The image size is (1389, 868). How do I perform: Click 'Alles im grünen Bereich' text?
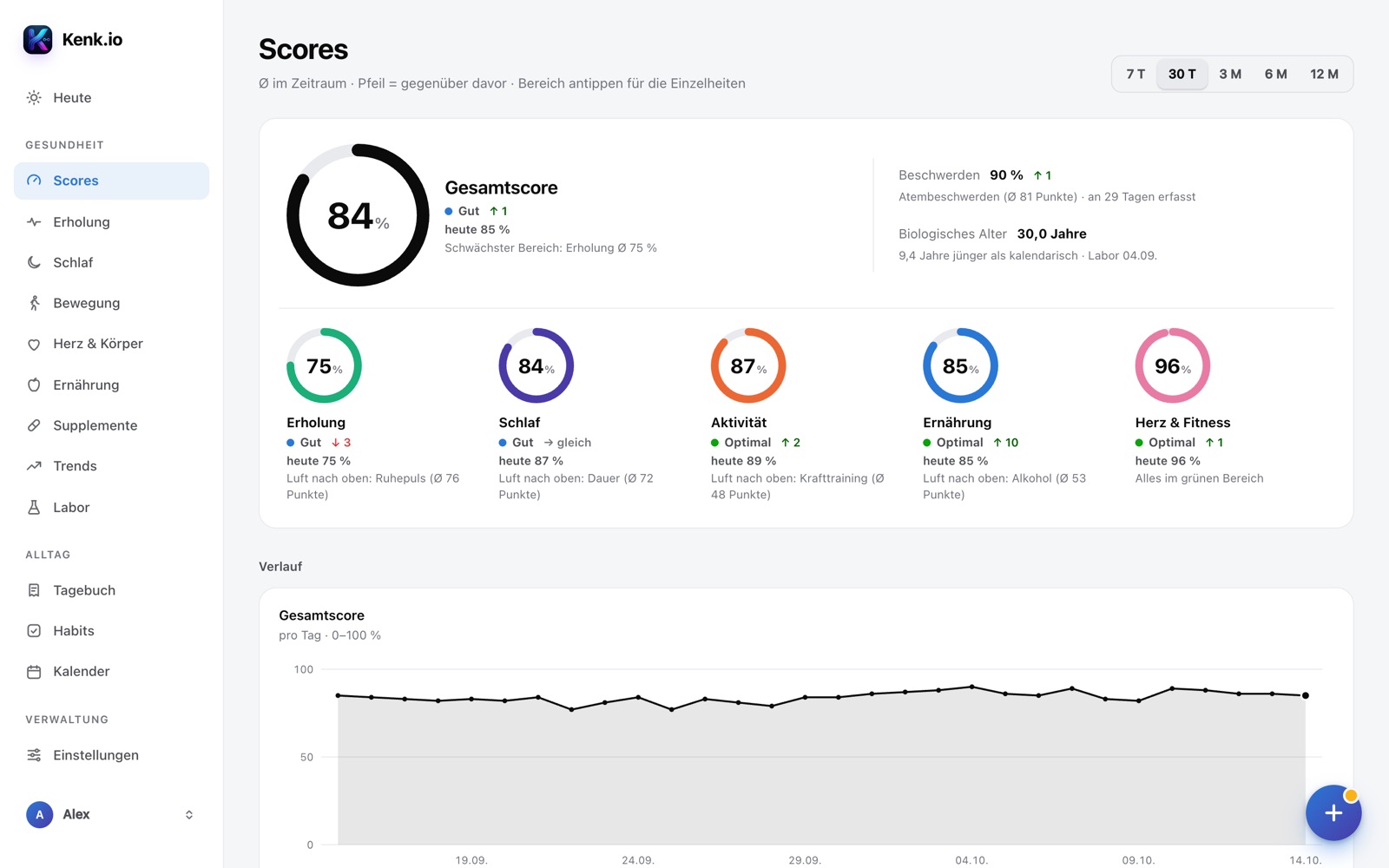pos(1199,478)
